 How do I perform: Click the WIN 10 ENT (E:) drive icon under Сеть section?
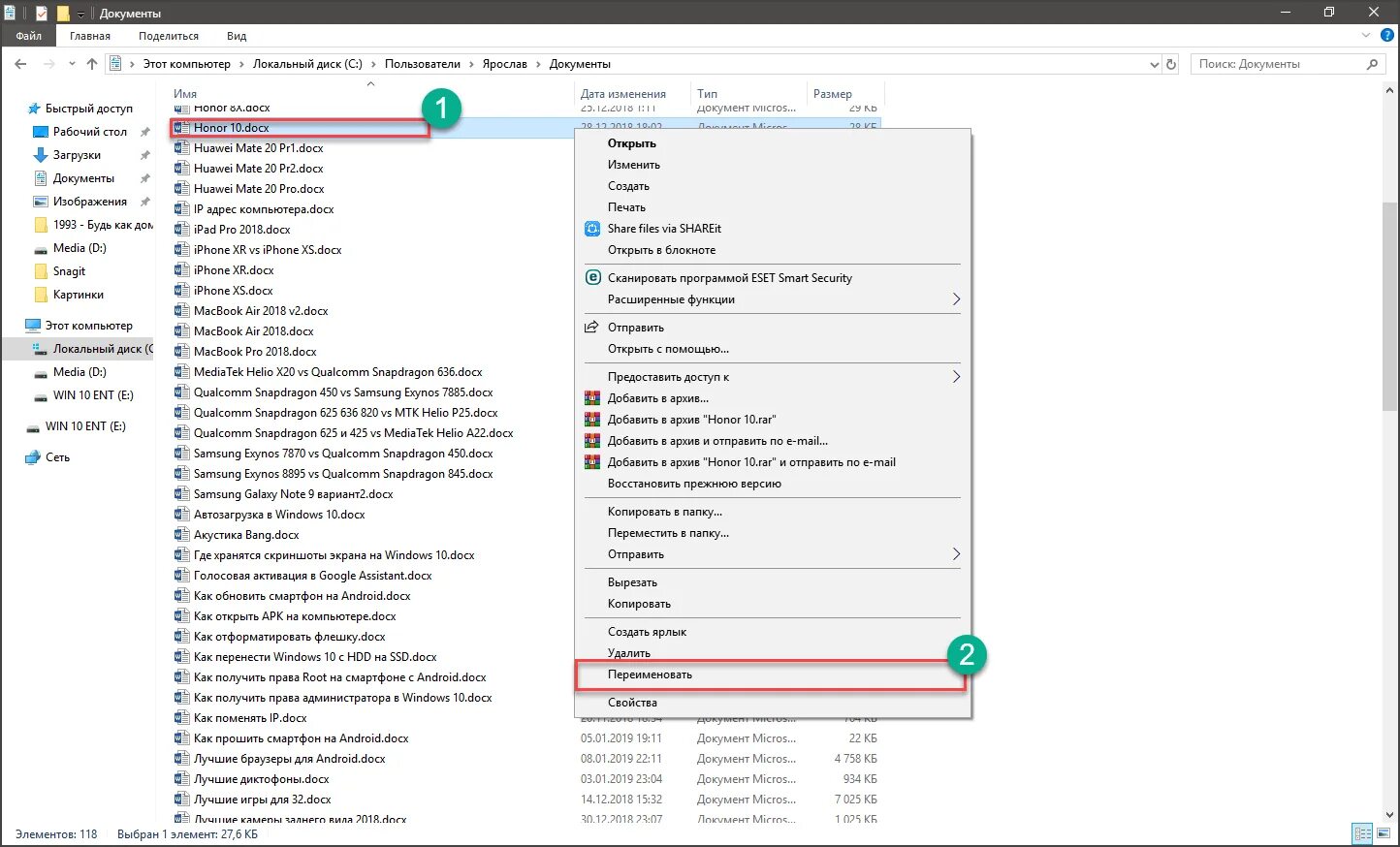[33, 426]
